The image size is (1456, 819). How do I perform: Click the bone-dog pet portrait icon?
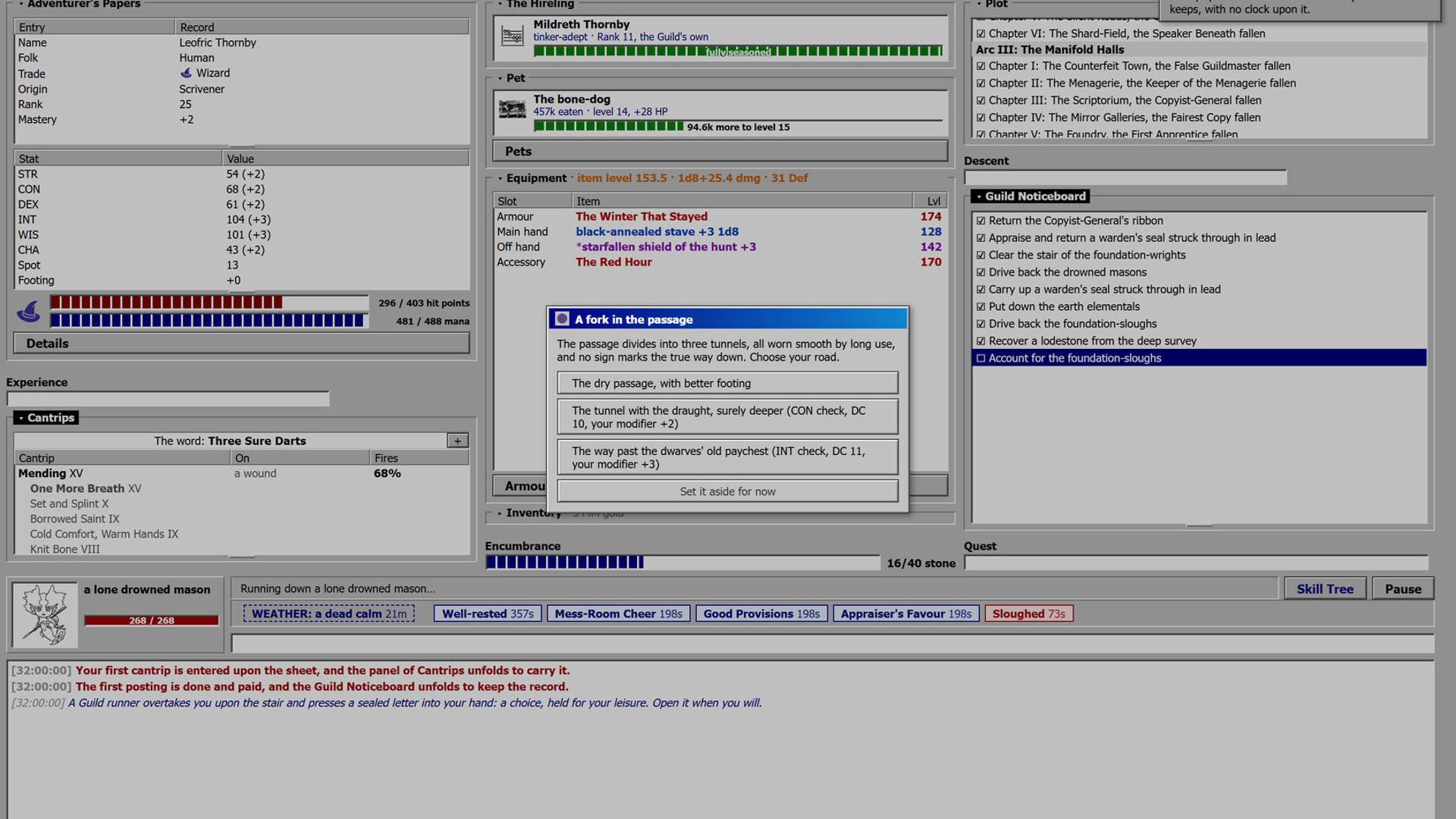513,110
